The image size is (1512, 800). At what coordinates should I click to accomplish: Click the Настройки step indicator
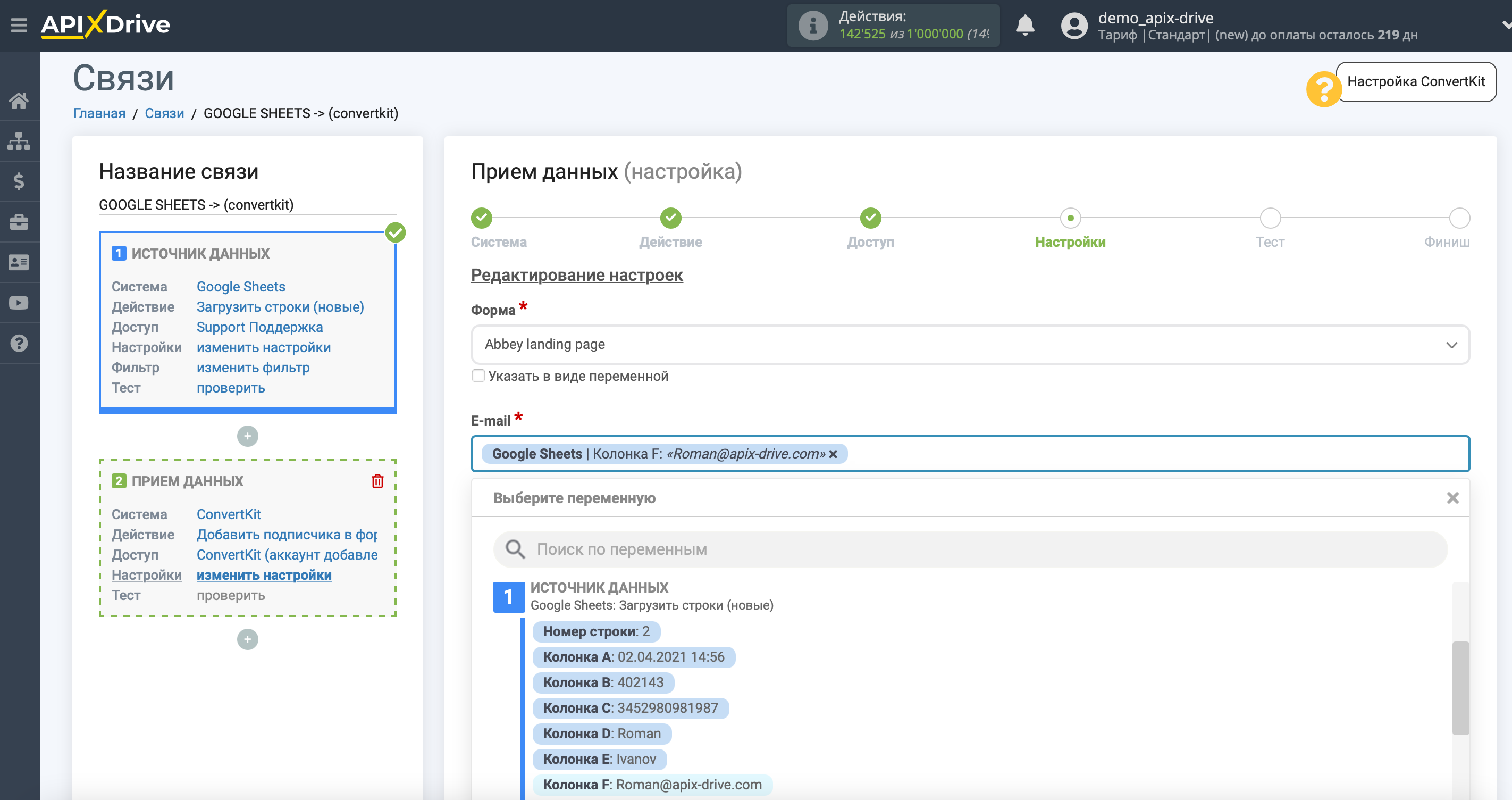[1070, 218]
